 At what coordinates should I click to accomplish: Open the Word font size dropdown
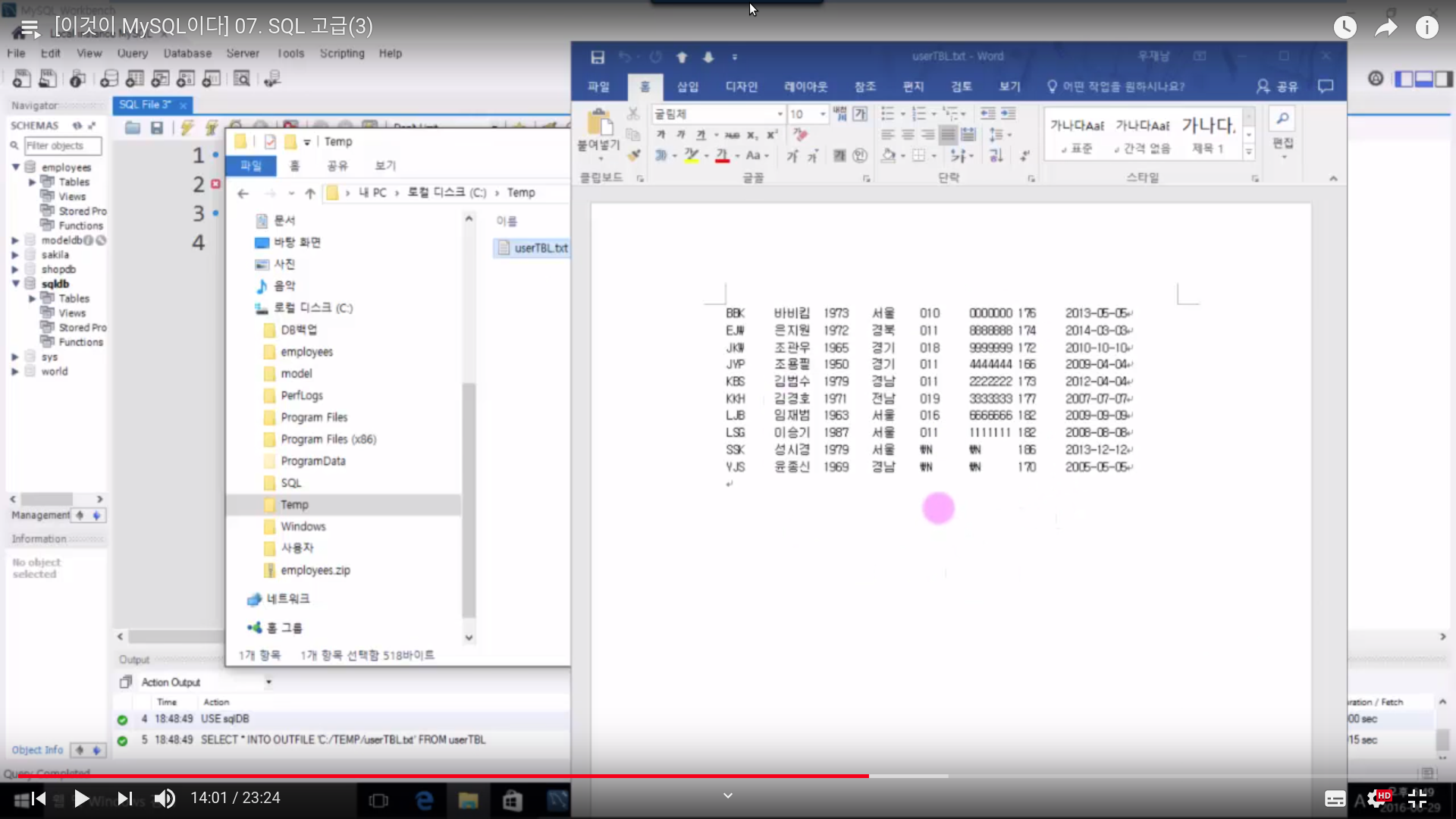point(823,114)
